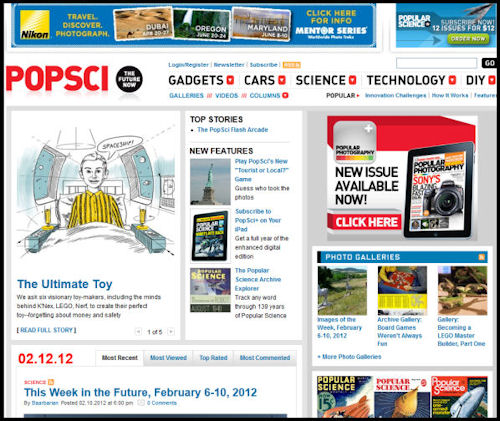Open the Subscribe link in header
The height and width of the screenshot is (421, 500).
point(263,65)
